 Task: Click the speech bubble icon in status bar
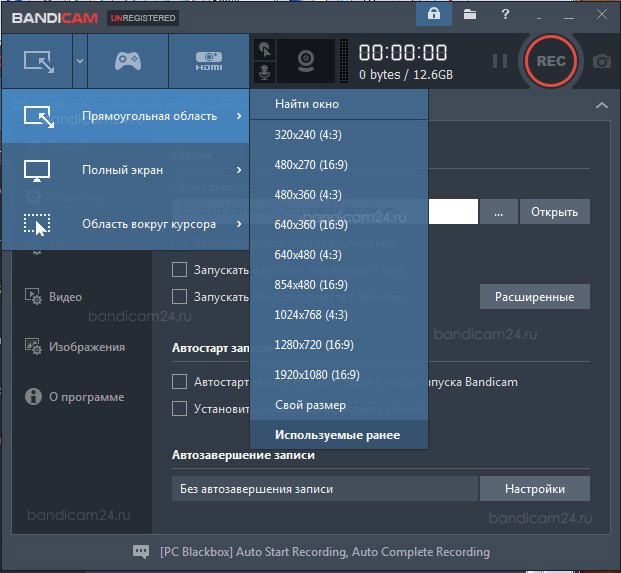[141, 551]
